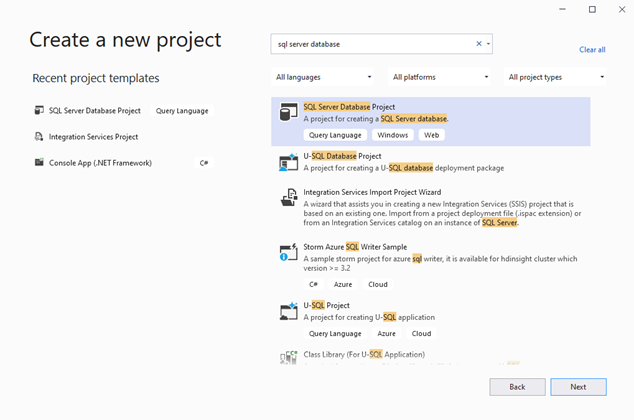This screenshot has height=420, width=634.
Task: Click the Recent project templates heading
Action: (x=96, y=78)
